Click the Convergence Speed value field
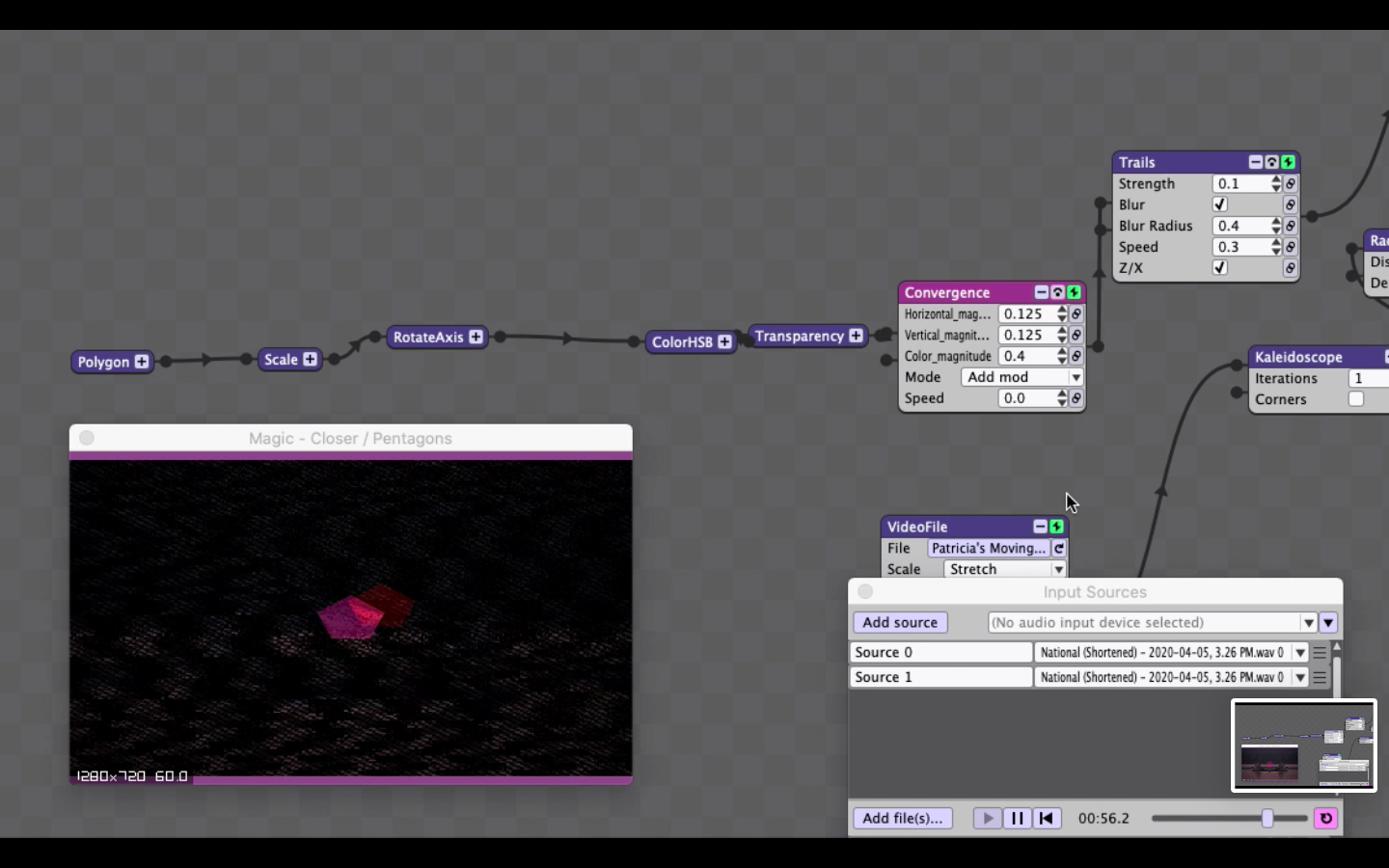1389x868 pixels. 1027,398
